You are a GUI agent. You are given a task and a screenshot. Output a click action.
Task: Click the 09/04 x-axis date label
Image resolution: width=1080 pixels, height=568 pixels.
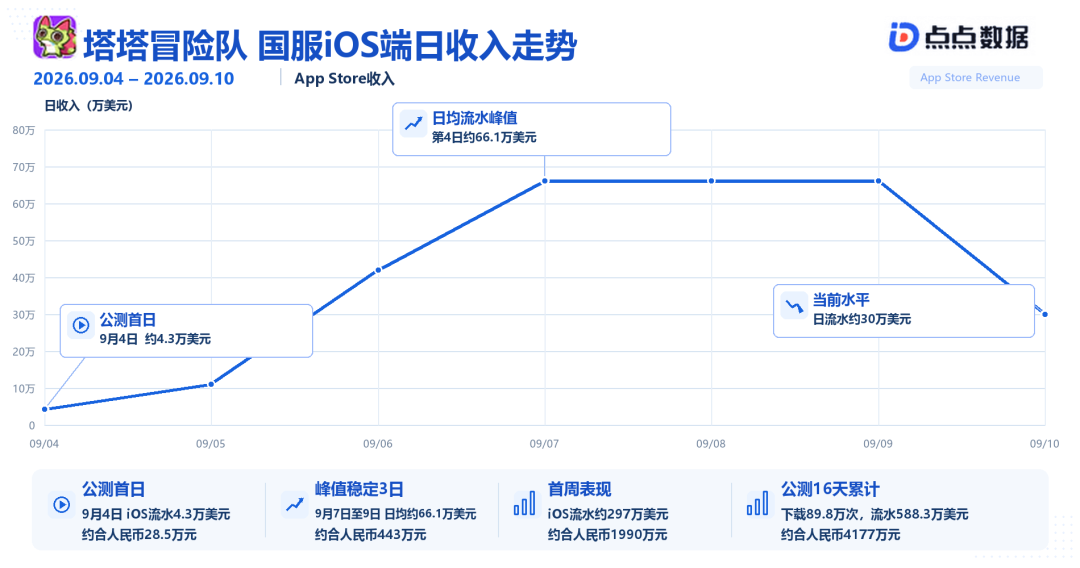click(x=44, y=444)
